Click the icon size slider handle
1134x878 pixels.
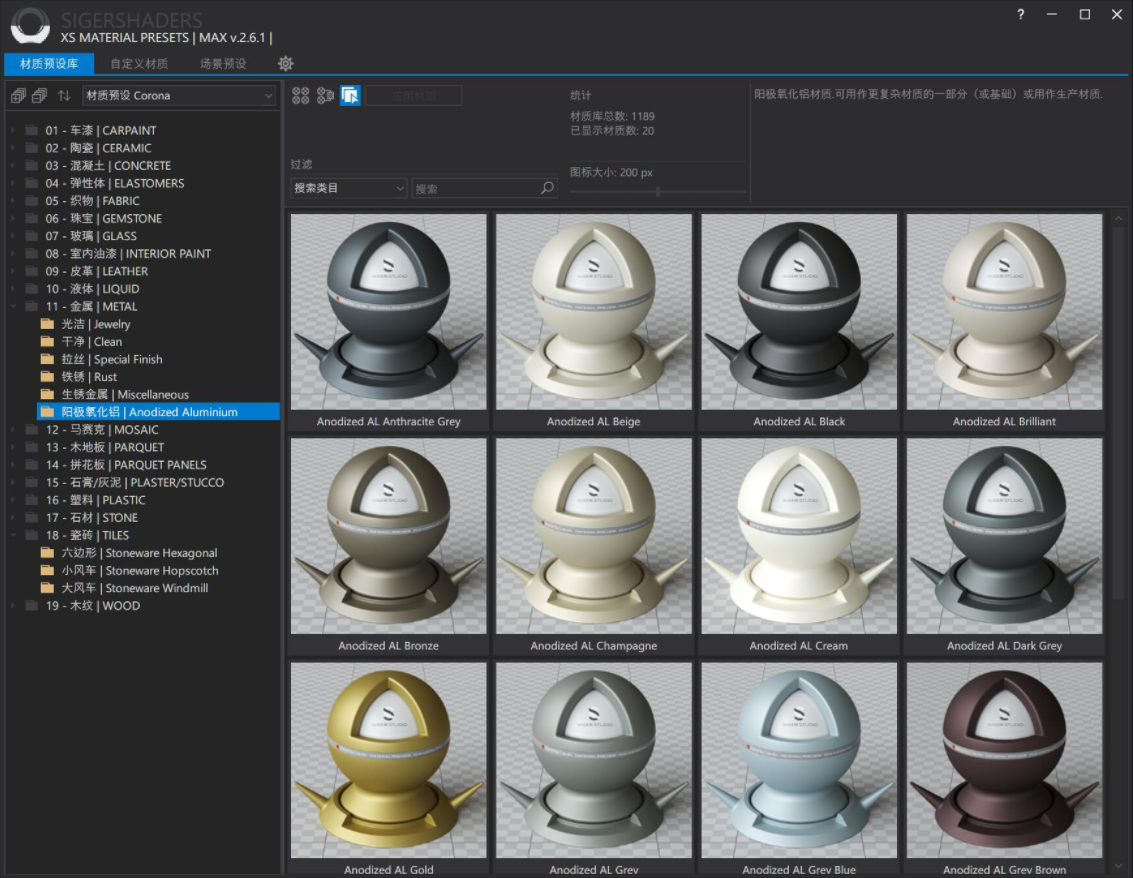(657, 191)
